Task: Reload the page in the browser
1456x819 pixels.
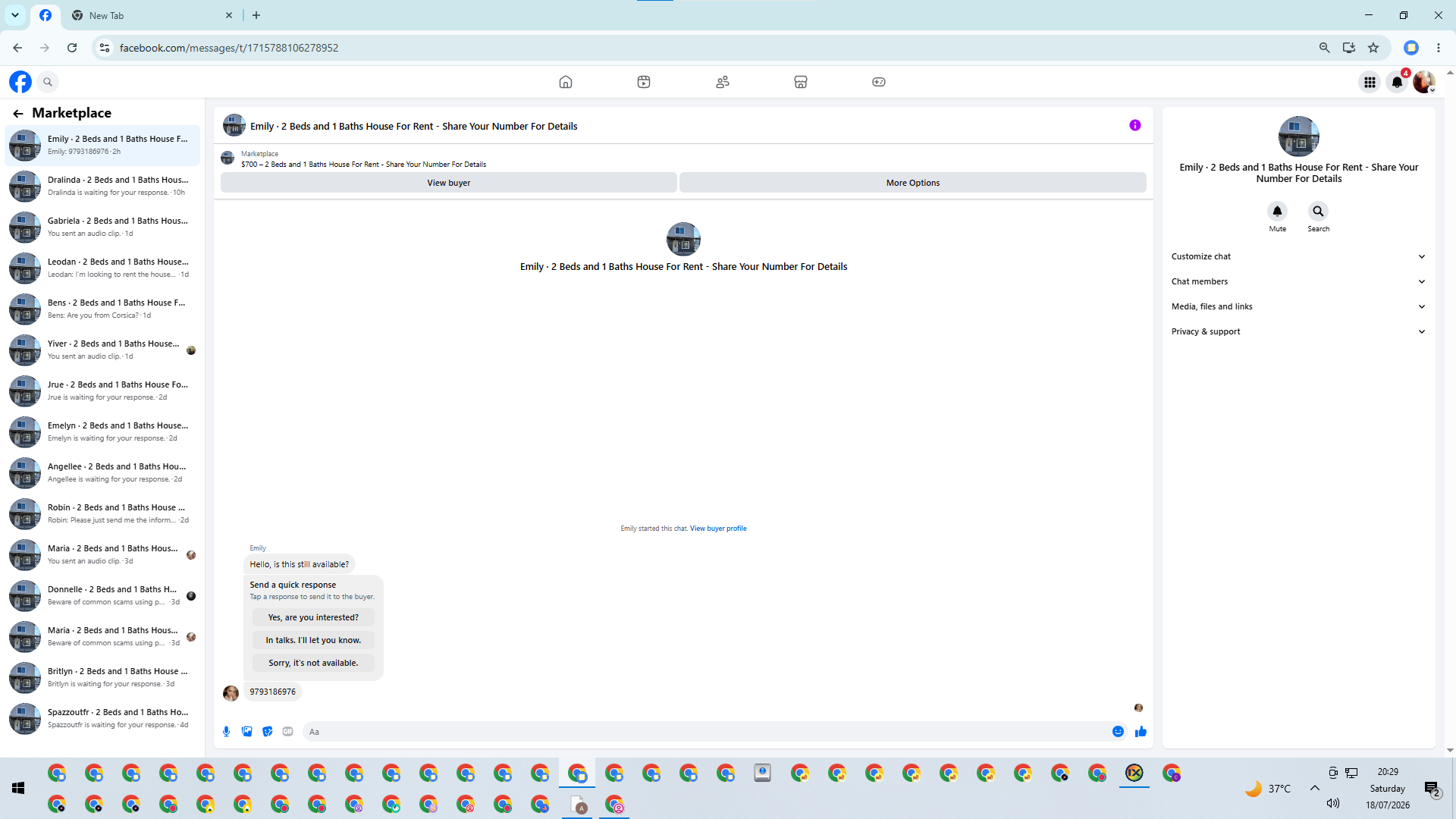Action: (72, 48)
